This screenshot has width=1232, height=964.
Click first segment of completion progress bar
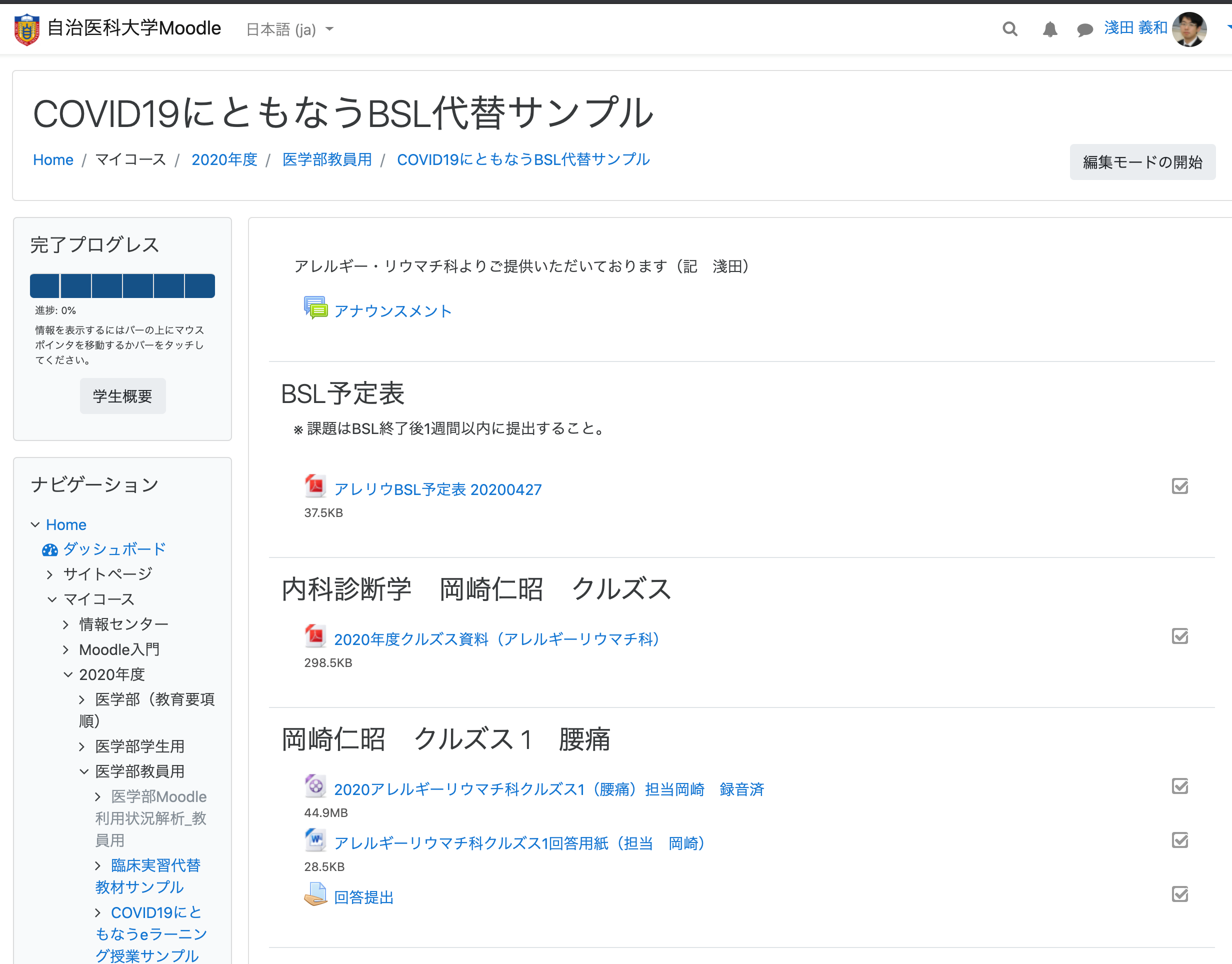pos(44,285)
